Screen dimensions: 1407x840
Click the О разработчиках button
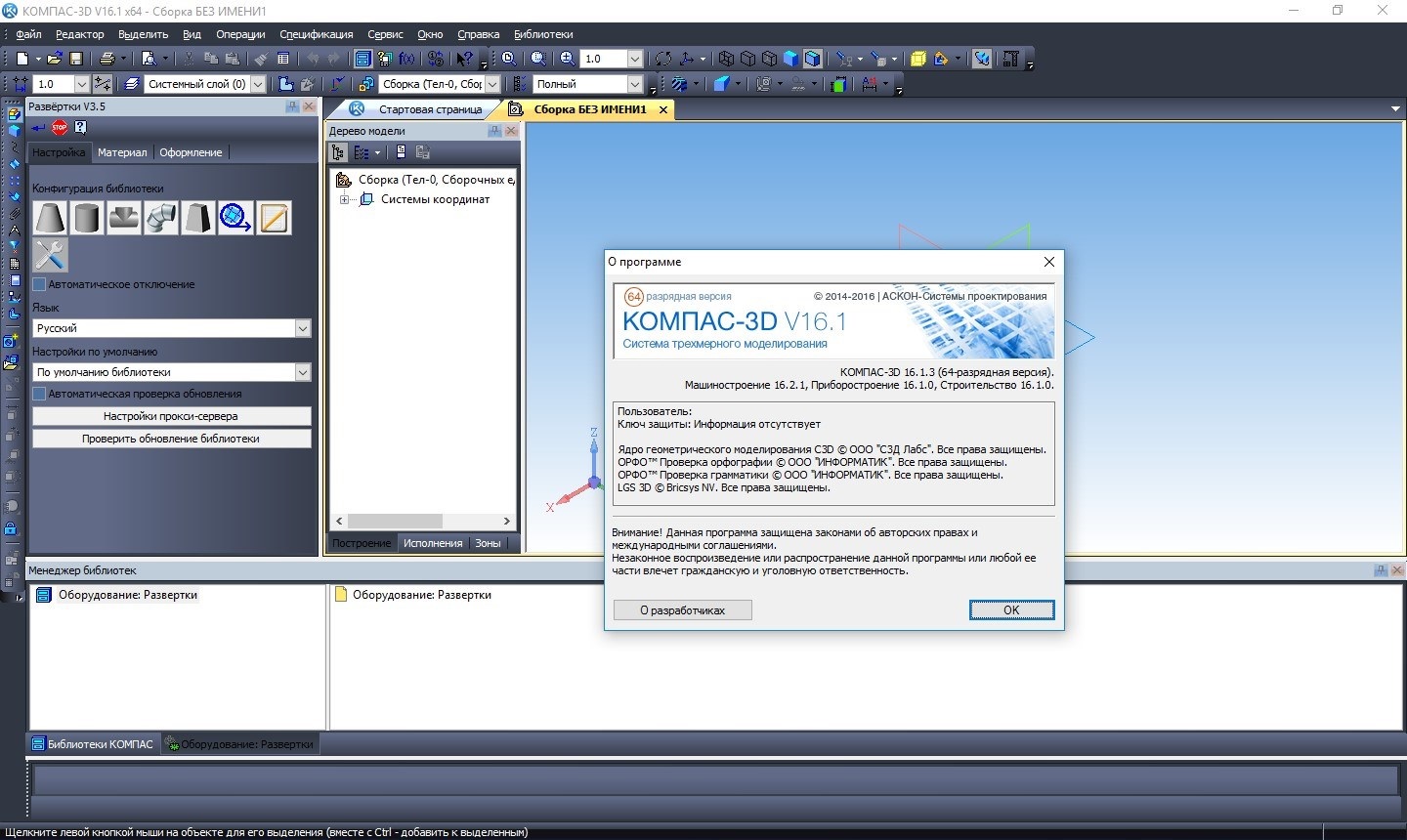click(x=682, y=609)
